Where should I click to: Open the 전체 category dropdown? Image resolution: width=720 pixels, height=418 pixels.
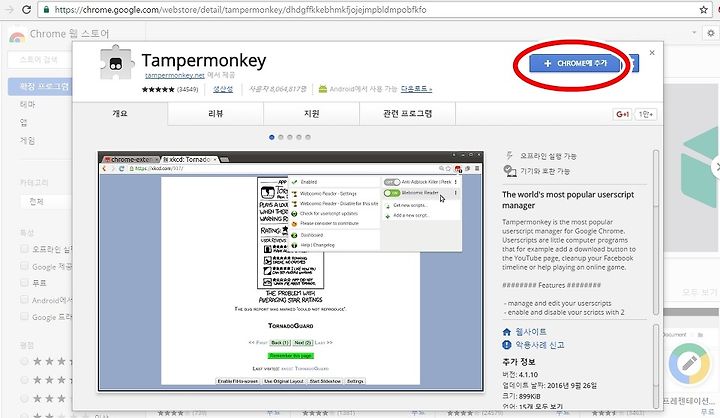pos(46,202)
